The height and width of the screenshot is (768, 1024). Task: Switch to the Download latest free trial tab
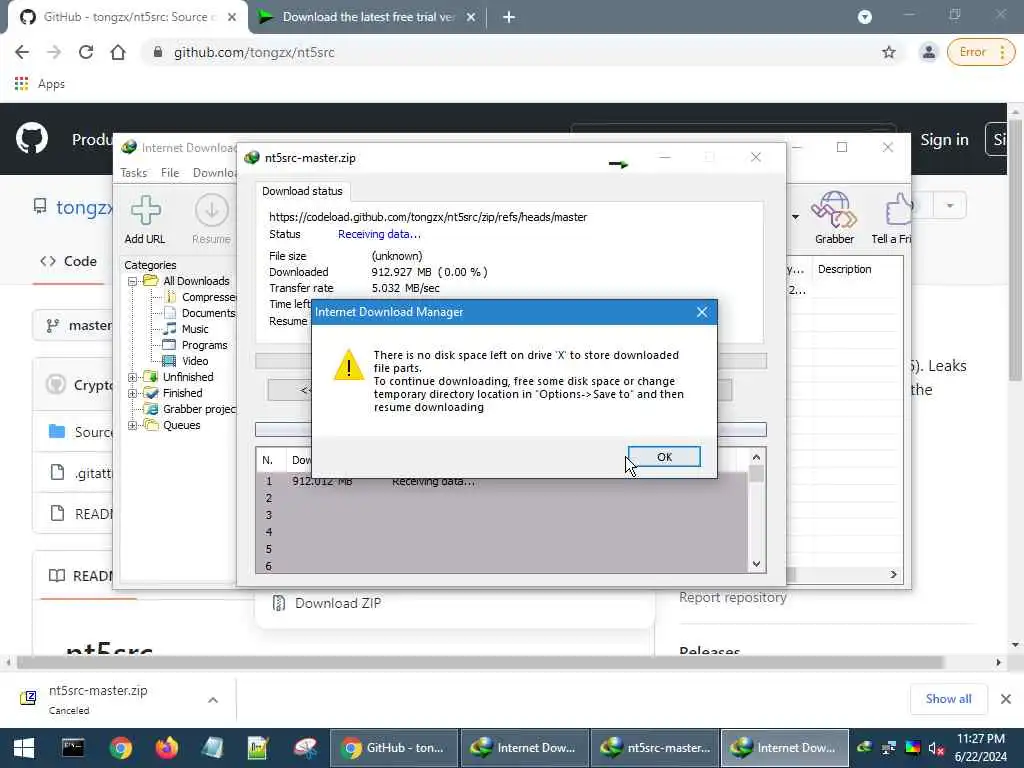click(x=366, y=17)
